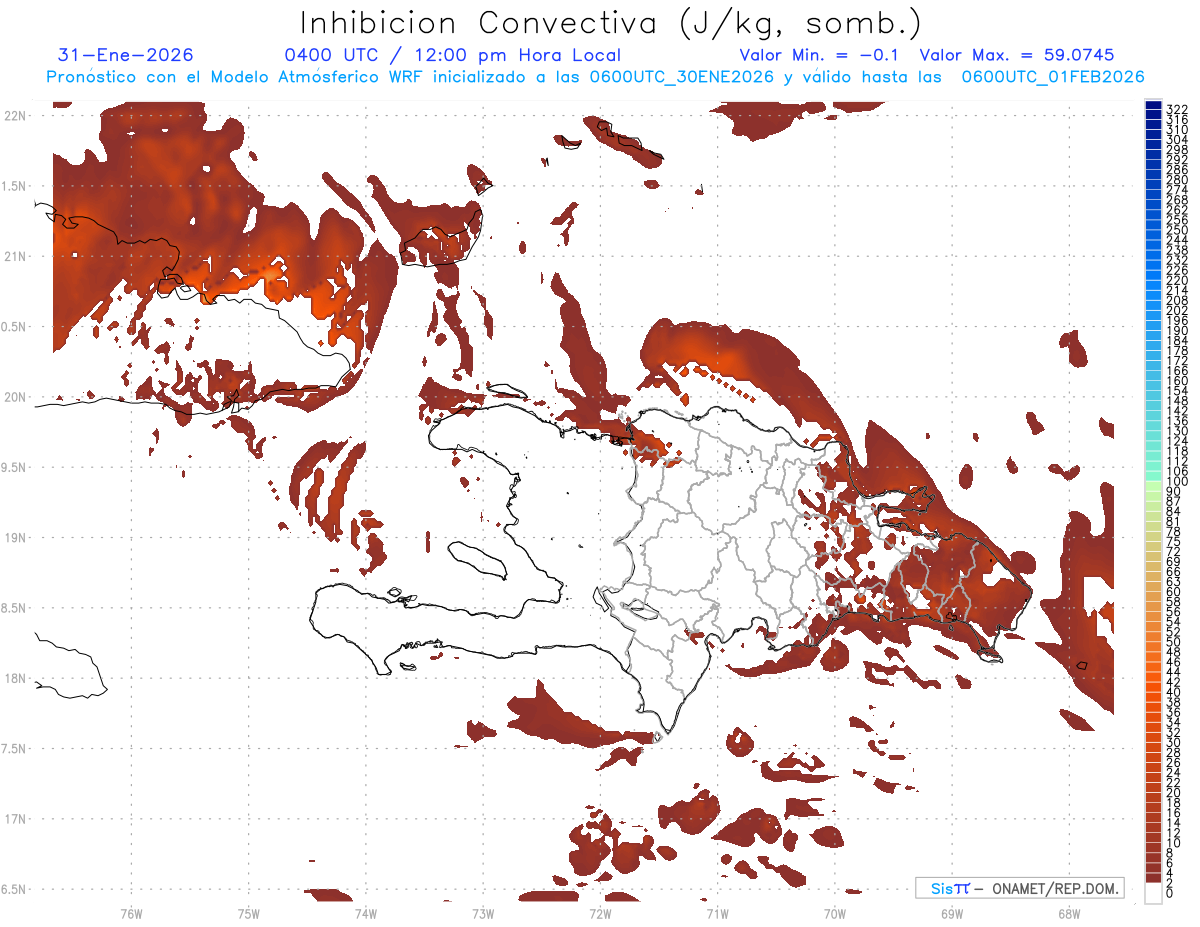Click the '71W' longitude label
Screen dimensions: 1200x927
click(x=717, y=913)
